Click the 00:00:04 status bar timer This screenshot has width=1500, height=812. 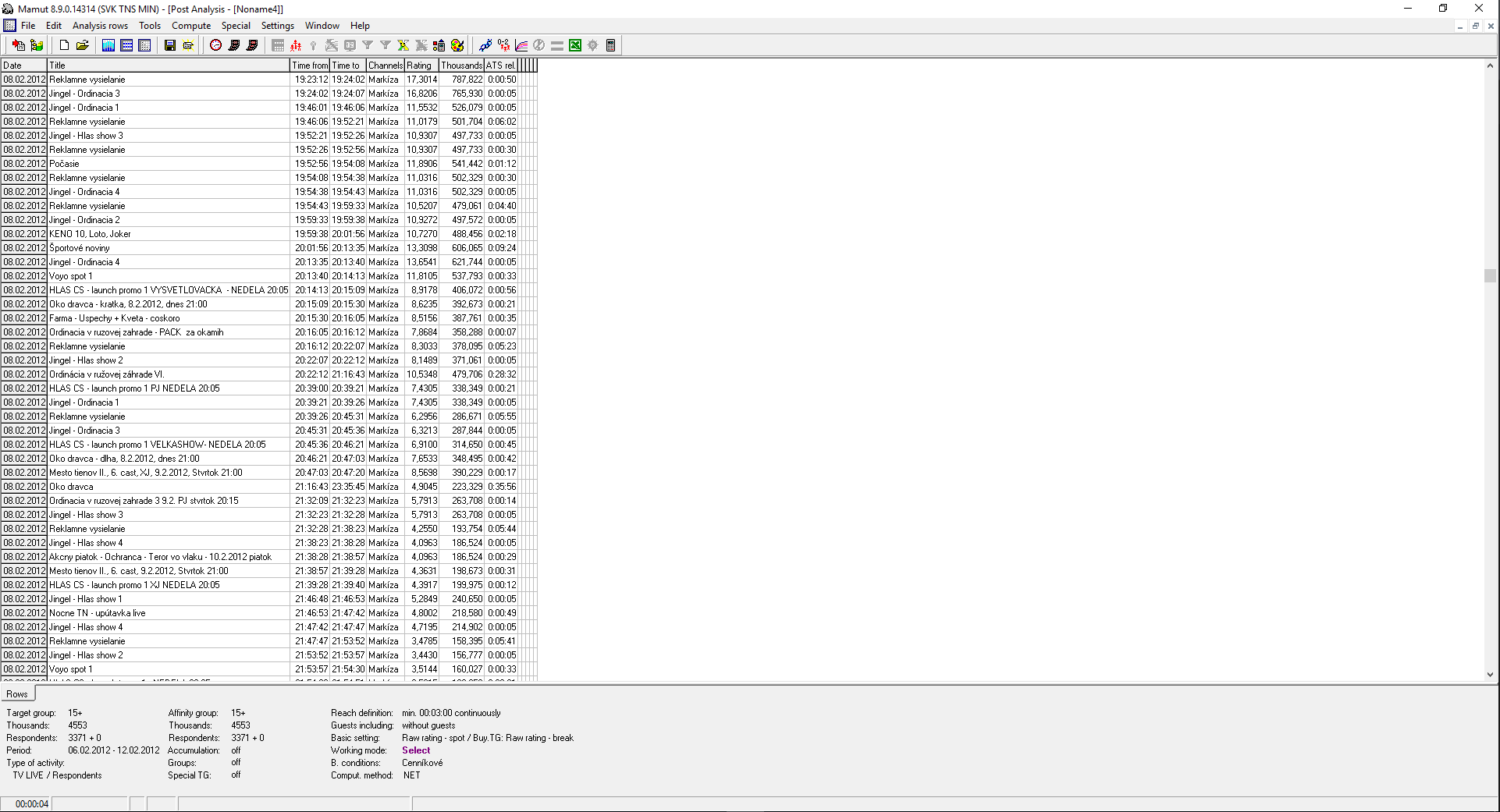pyautogui.click(x=31, y=803)
